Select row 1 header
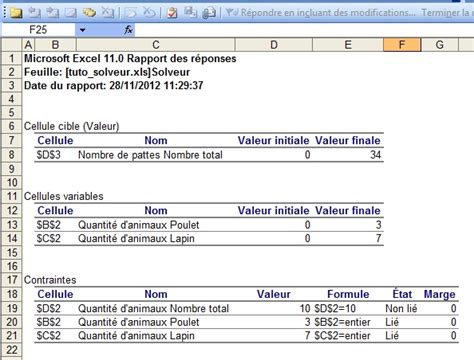474x360 pixels. click(12, 58)
